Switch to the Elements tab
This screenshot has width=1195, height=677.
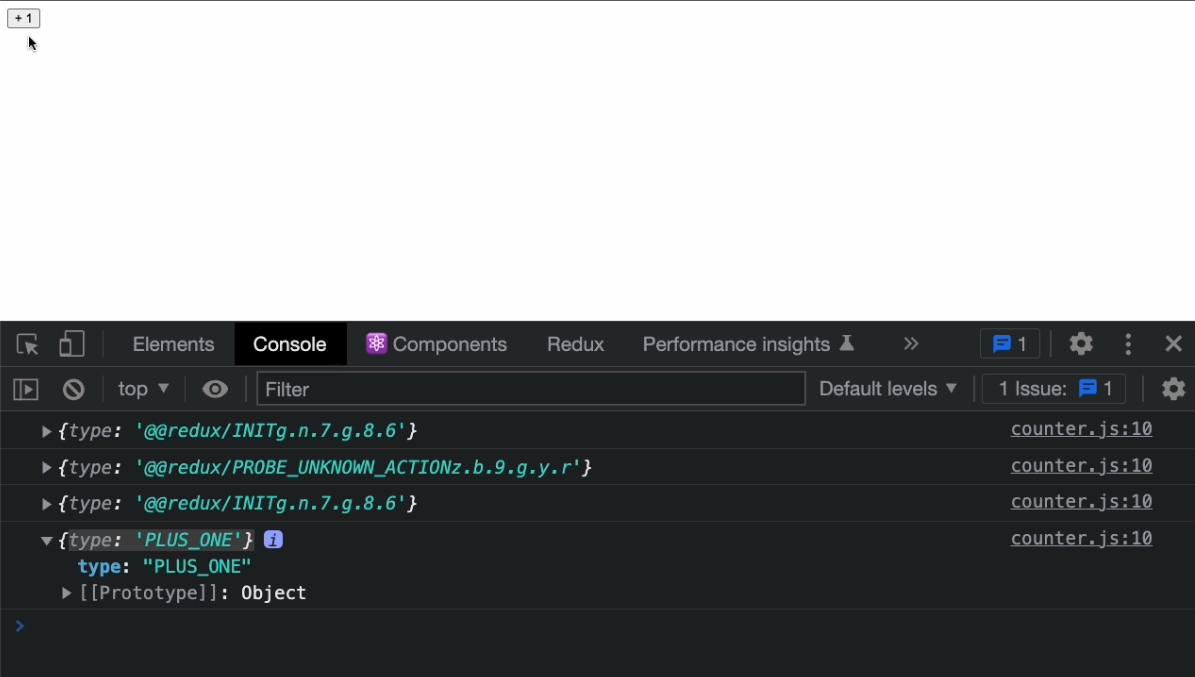coord(172,343)
